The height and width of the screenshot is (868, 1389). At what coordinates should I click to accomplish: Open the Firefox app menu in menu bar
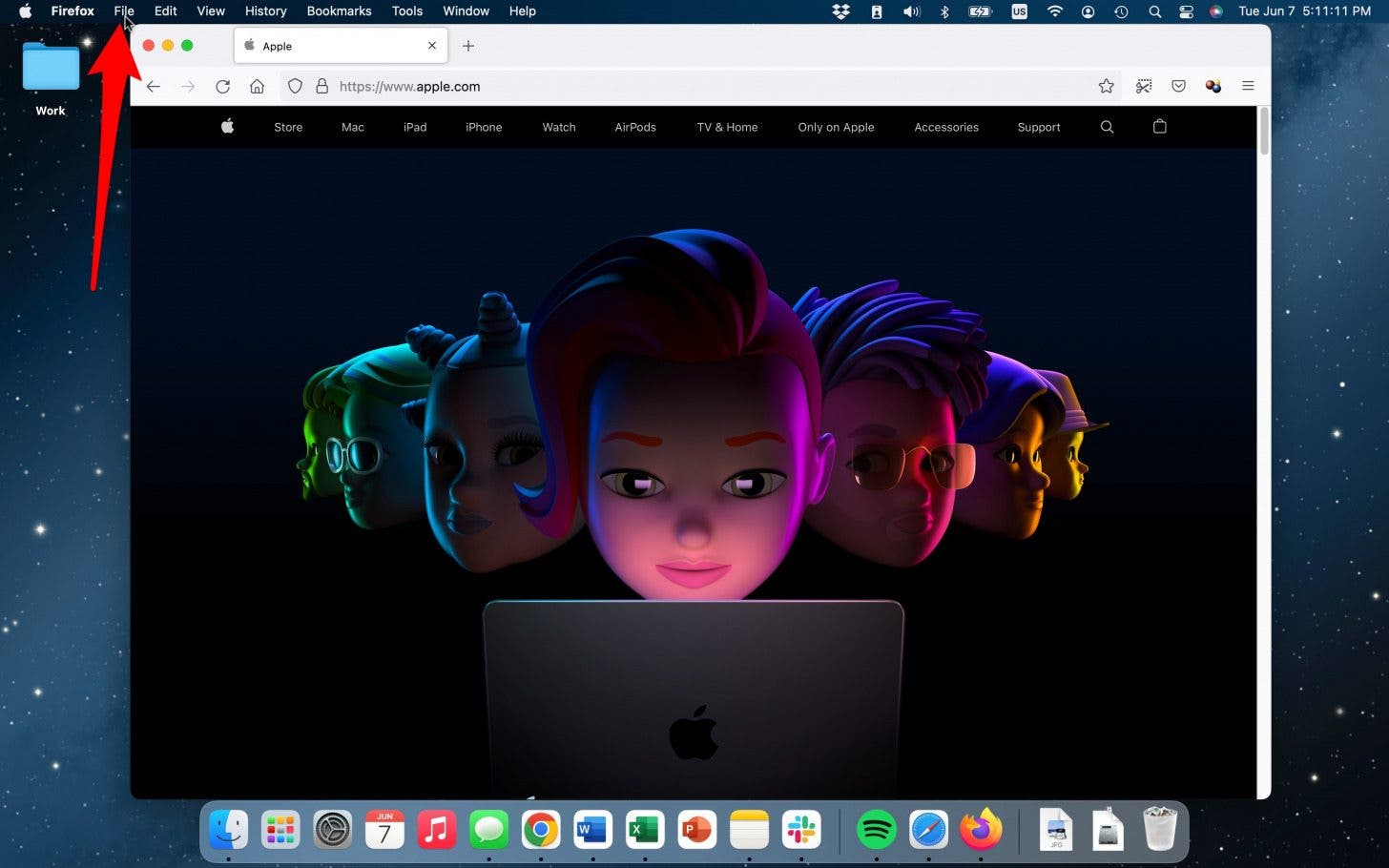[x=73, y=11]
